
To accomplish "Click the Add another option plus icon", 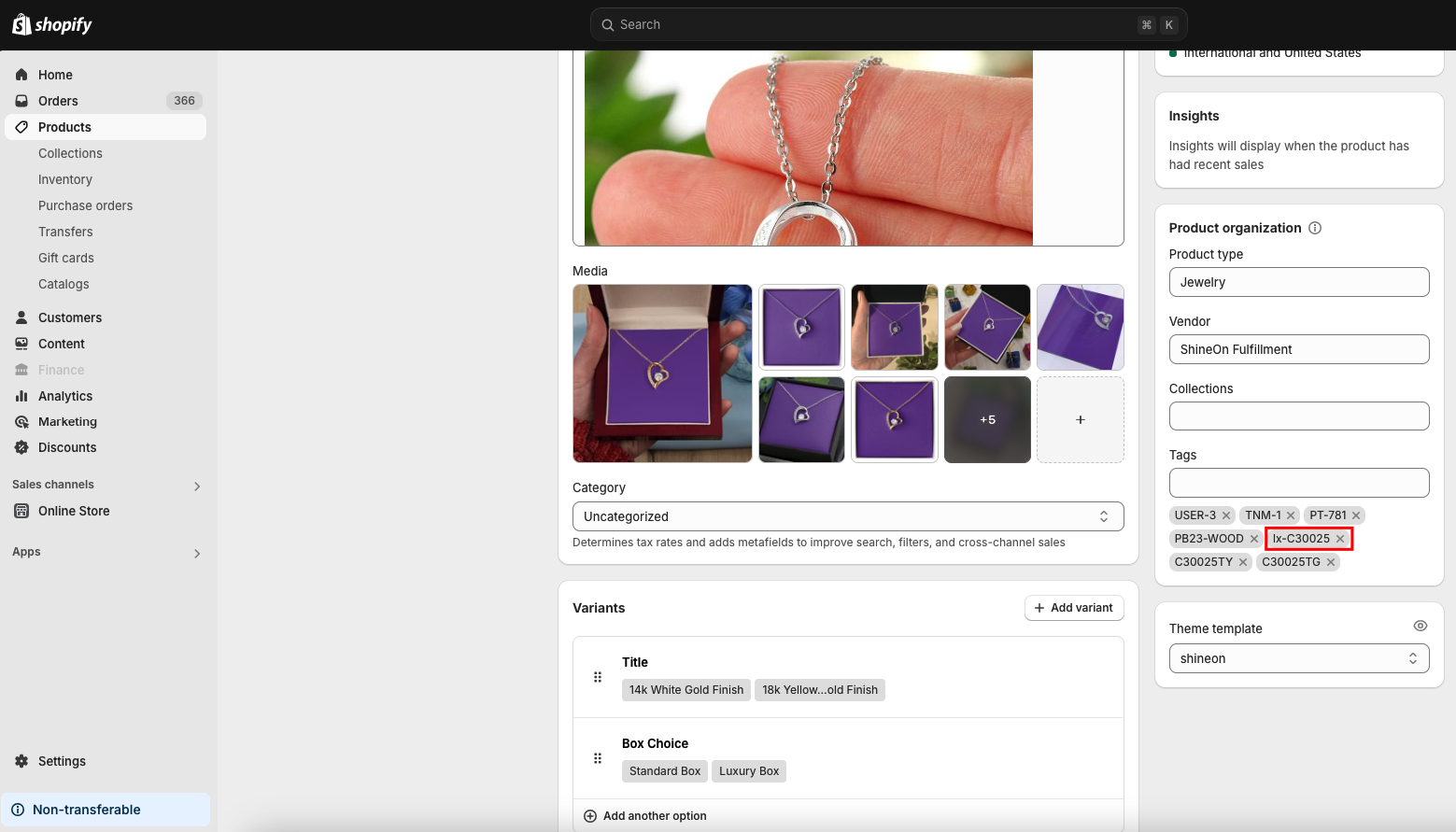I will click(x=590, y=816).
